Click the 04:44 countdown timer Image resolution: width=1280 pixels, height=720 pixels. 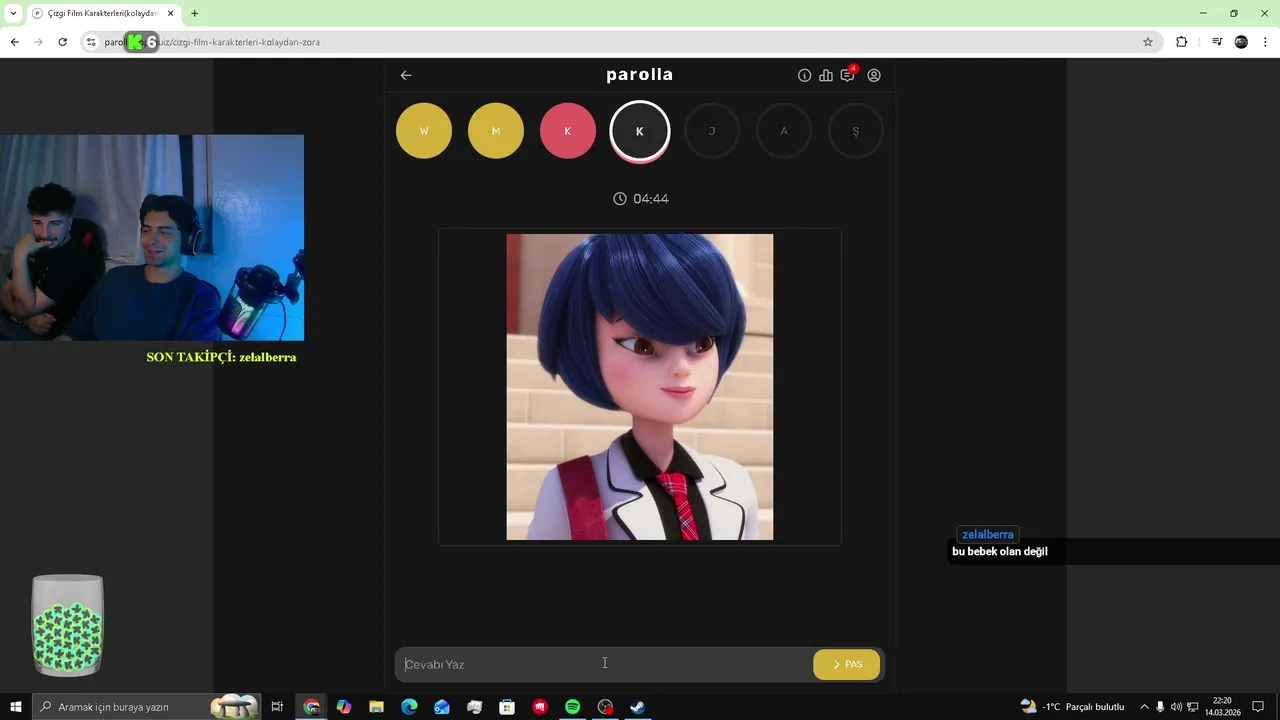[641, 199]
